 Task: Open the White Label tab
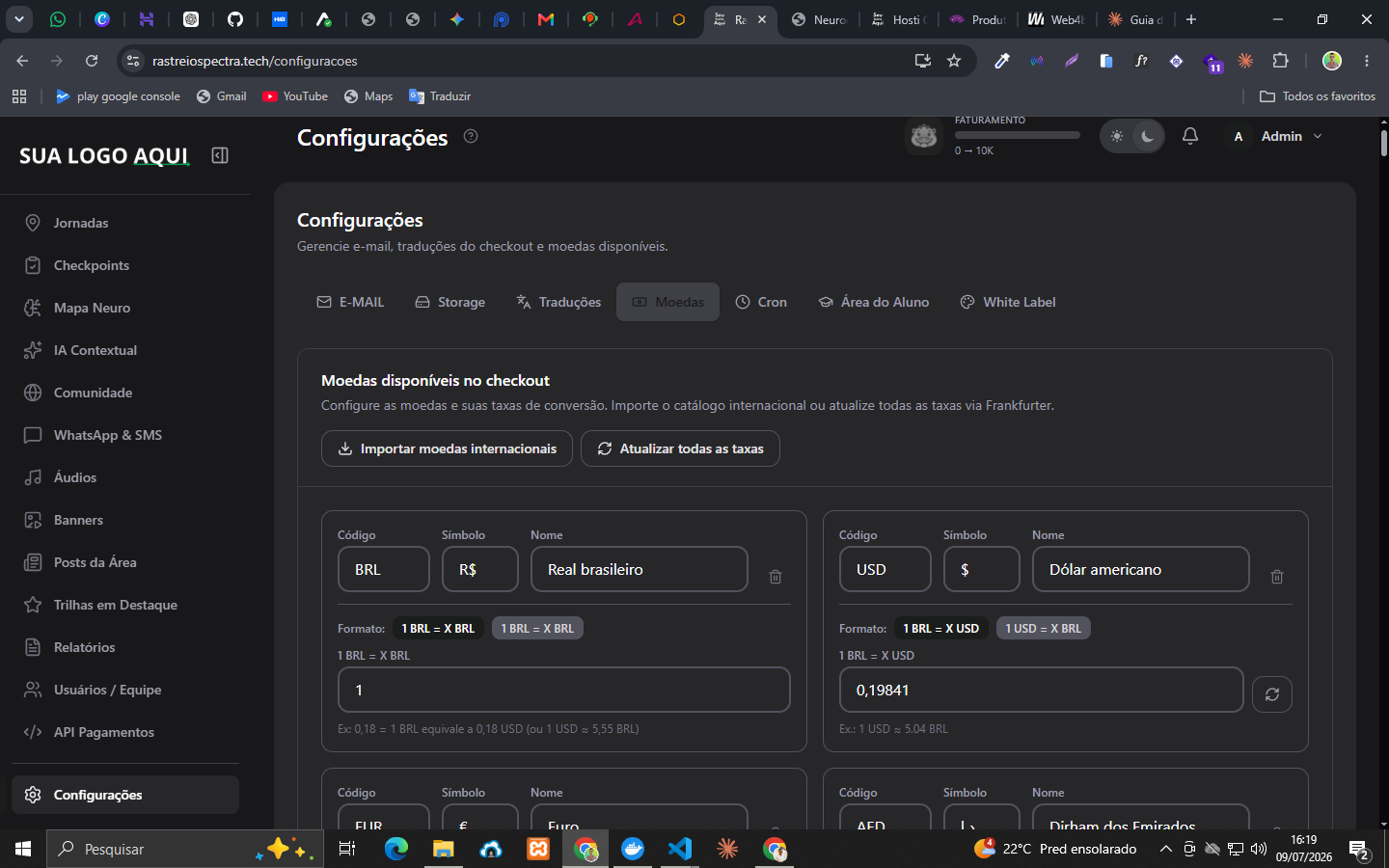1008,302
